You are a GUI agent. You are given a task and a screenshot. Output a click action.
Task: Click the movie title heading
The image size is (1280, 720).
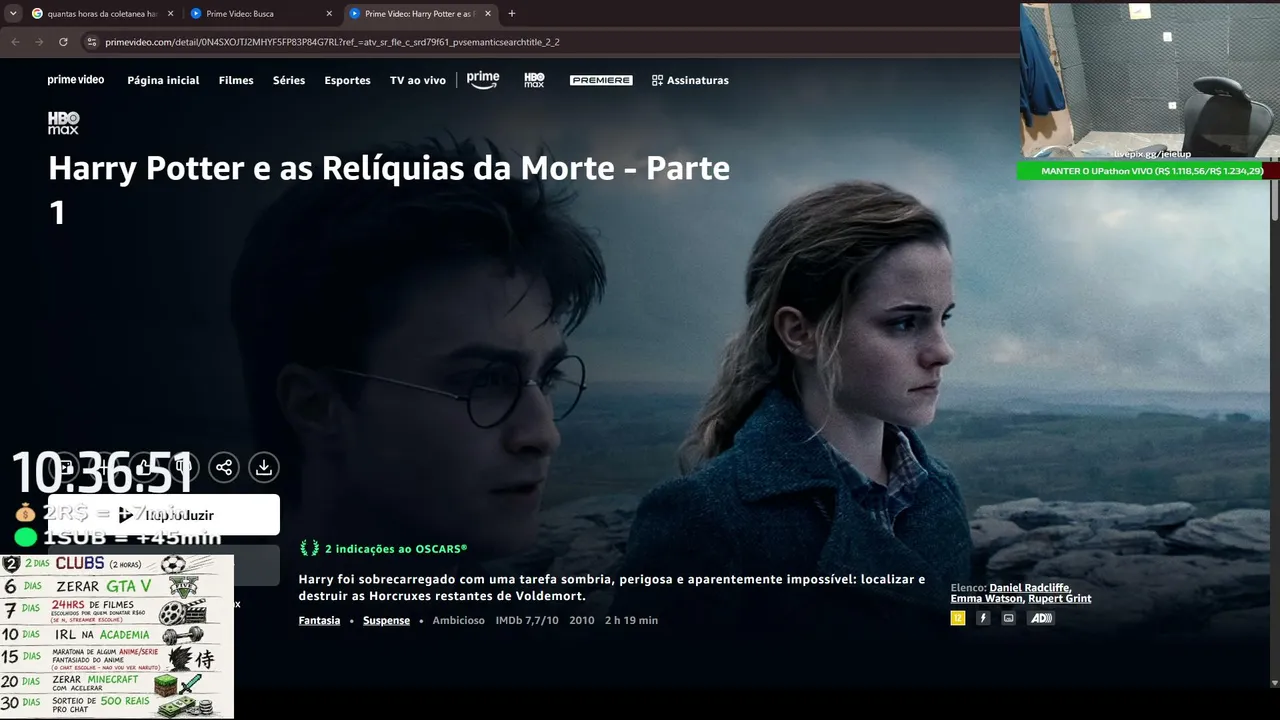[x=389, y=190]
